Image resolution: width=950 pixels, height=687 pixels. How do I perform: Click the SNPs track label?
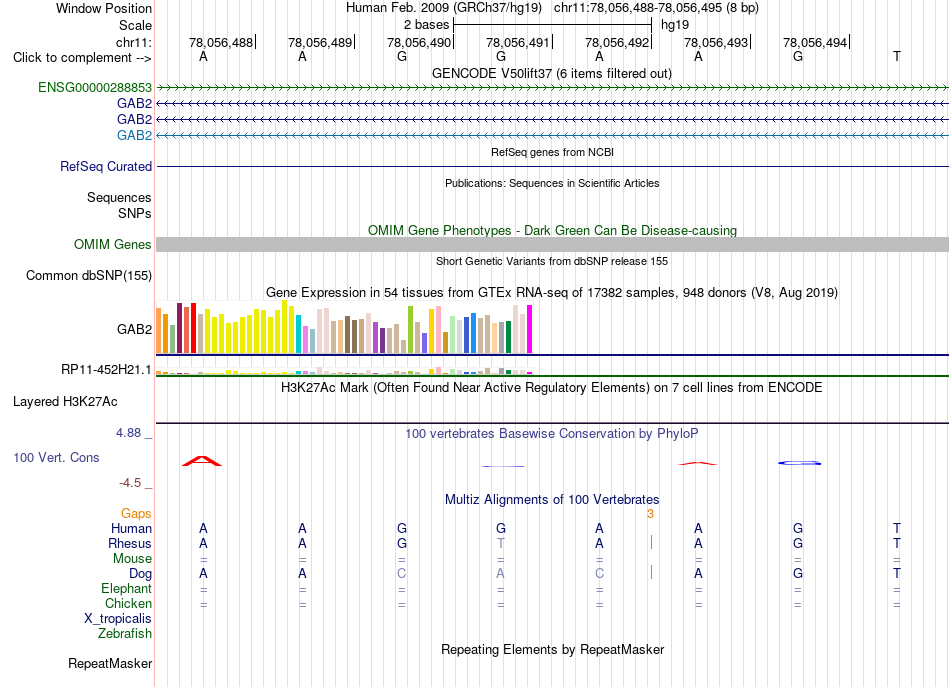[135, 213]
